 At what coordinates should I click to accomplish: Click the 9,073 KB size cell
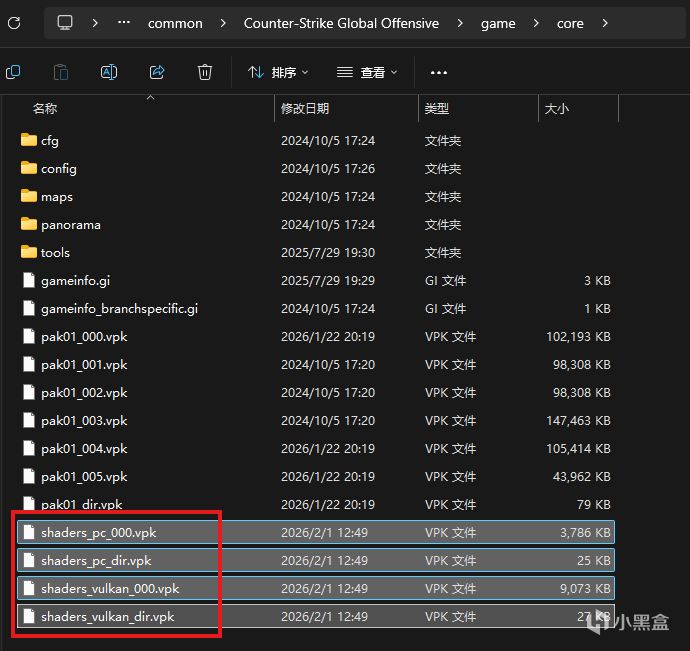585,588
